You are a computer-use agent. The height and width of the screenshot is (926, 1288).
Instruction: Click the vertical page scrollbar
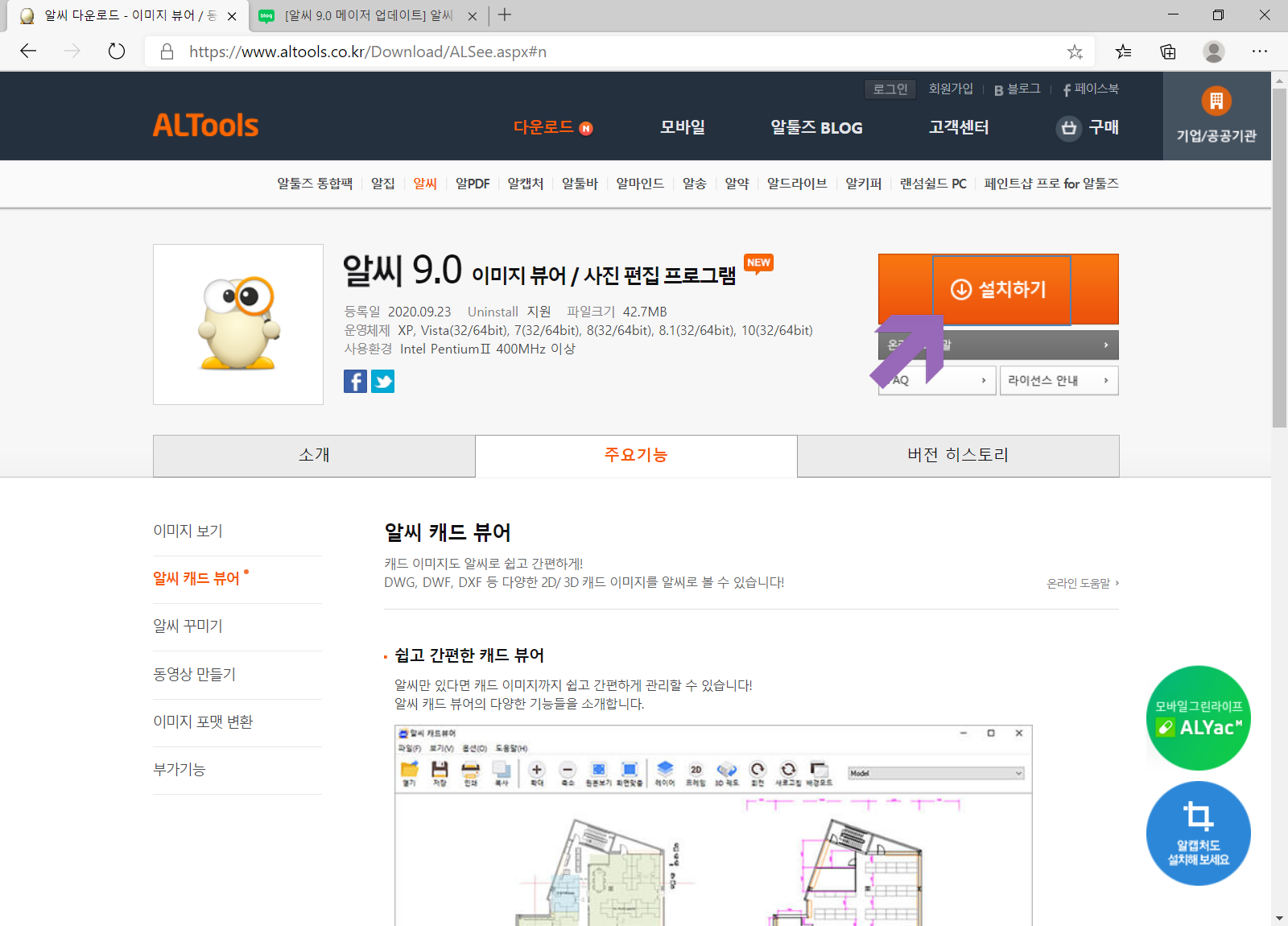pos(1279,258)
